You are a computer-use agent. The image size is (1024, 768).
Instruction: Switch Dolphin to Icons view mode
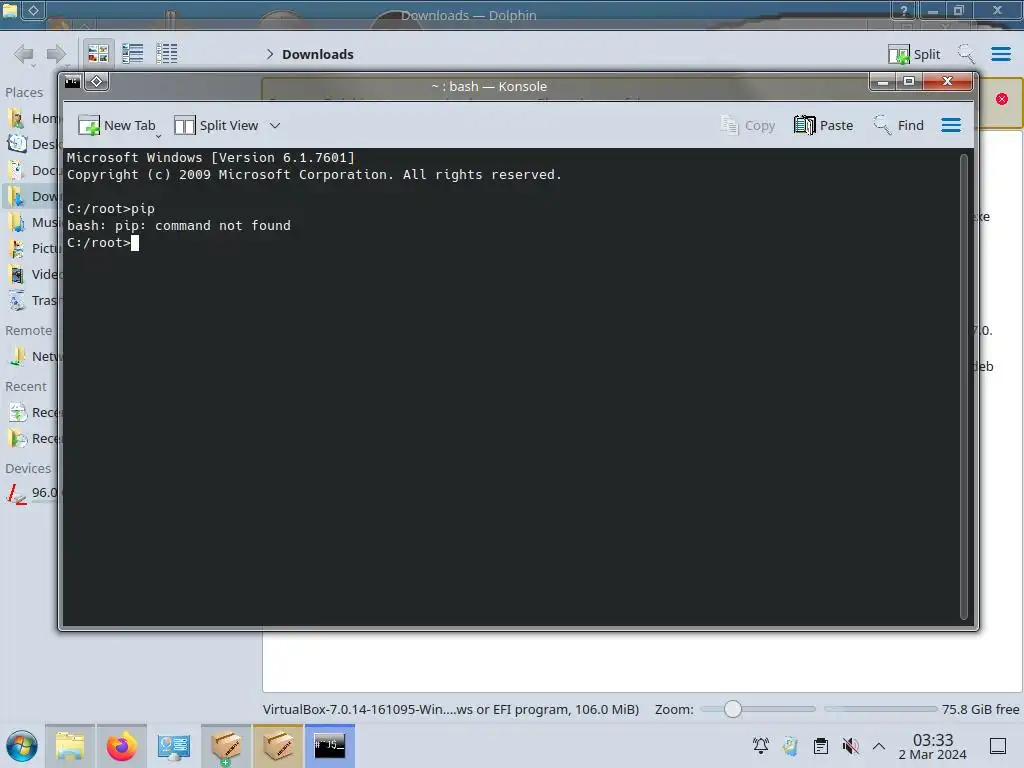pos(98,54)
